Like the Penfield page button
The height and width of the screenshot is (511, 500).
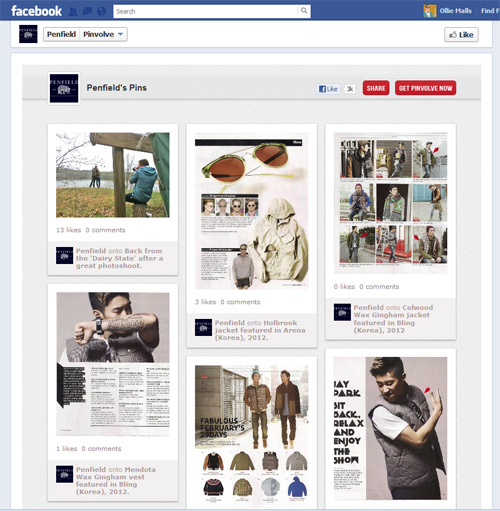click(x=461, y=35)
